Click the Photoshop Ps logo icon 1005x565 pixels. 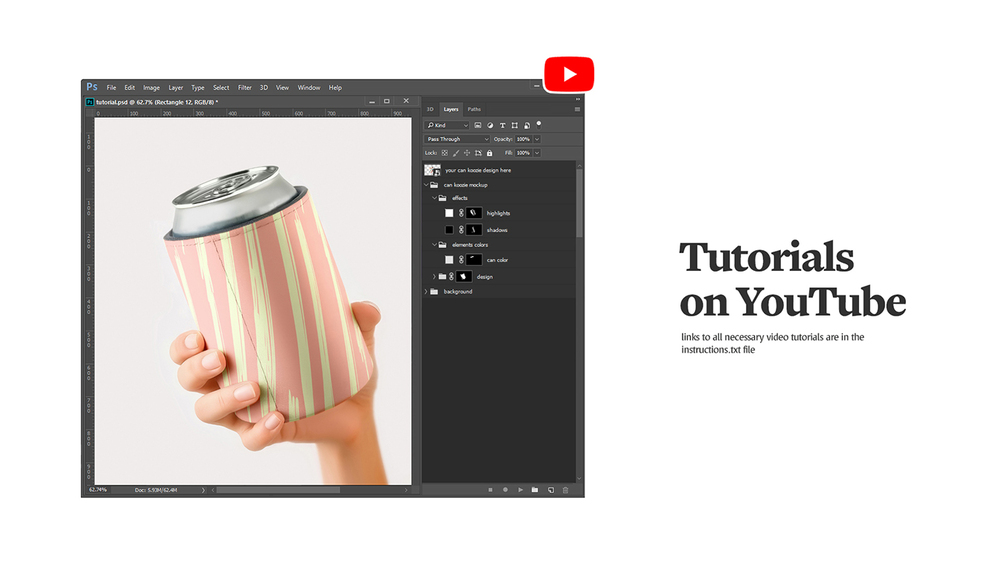tap(92, 87)
